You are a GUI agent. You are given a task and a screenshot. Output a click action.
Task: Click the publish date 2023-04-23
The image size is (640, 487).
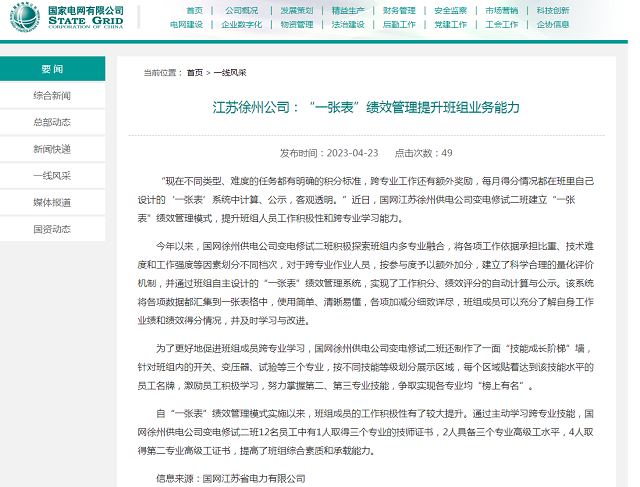coord(353,153)
